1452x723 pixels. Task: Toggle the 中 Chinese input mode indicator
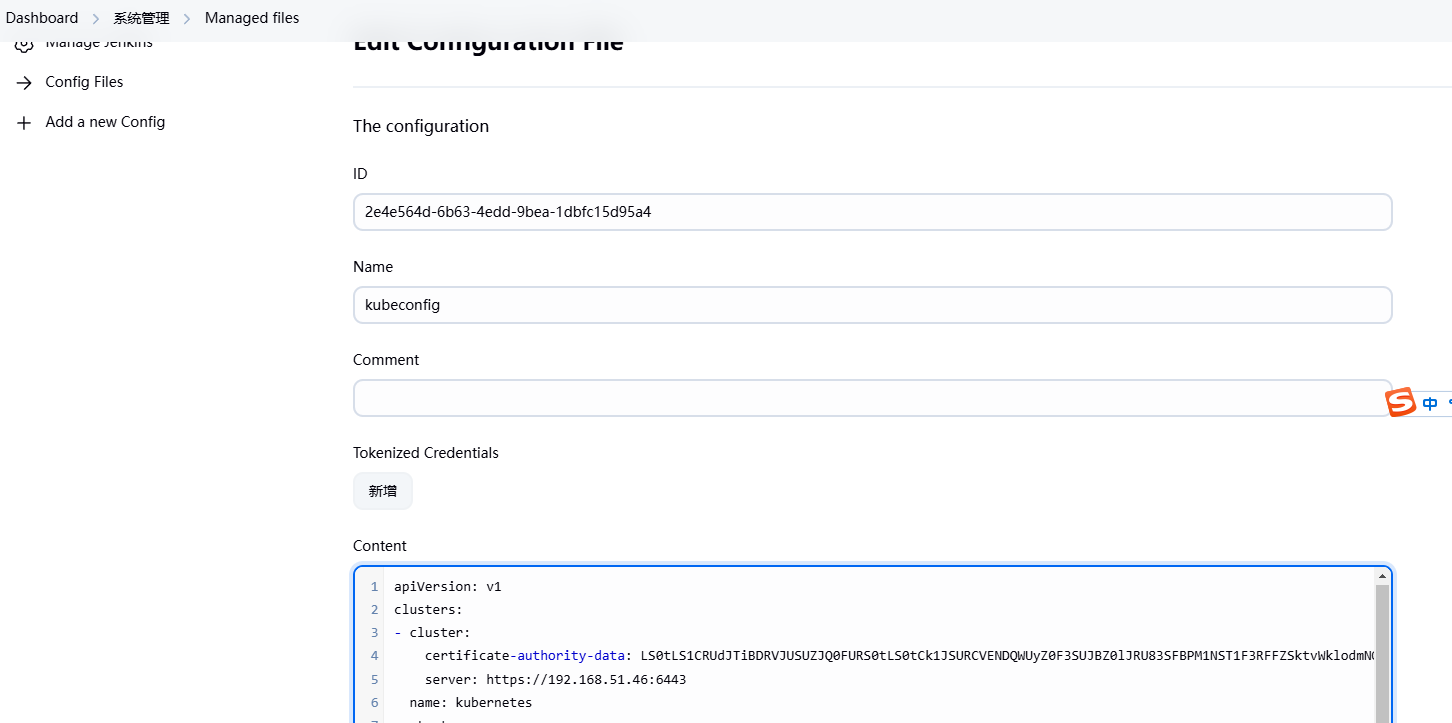click(1430, 404)
